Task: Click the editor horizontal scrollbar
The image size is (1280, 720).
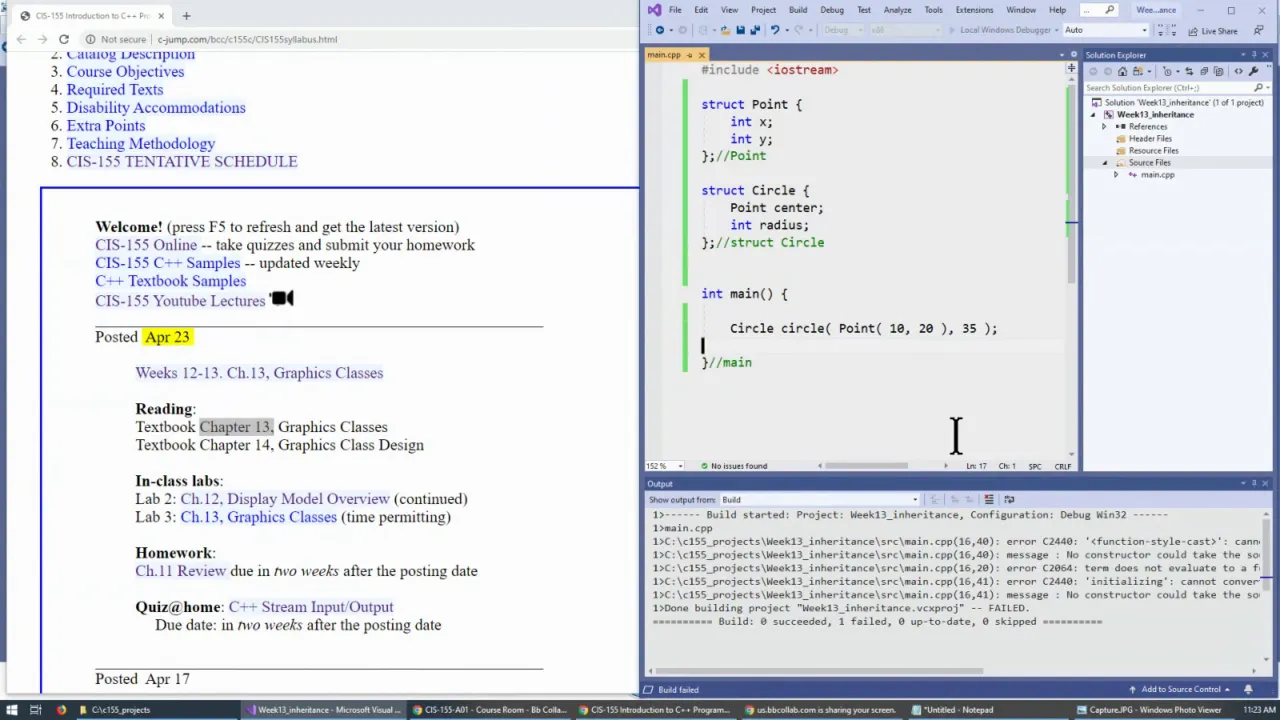Action: 864,466
